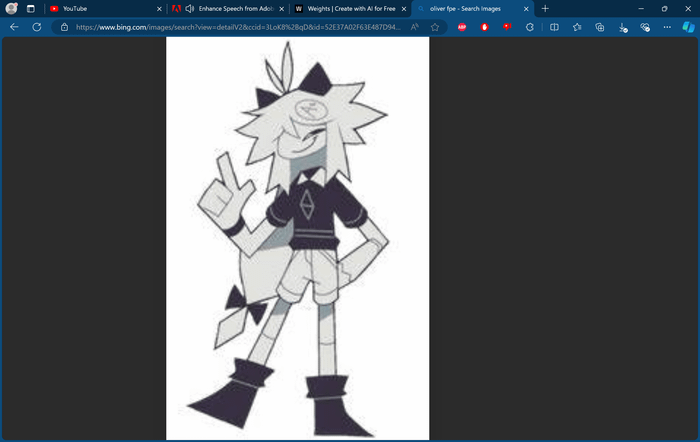Image resolution: width=700 pixels, height=442 pixels.
Task: Open the browser profile avatar
Action: pyautogui.click(x=11, y=8)
